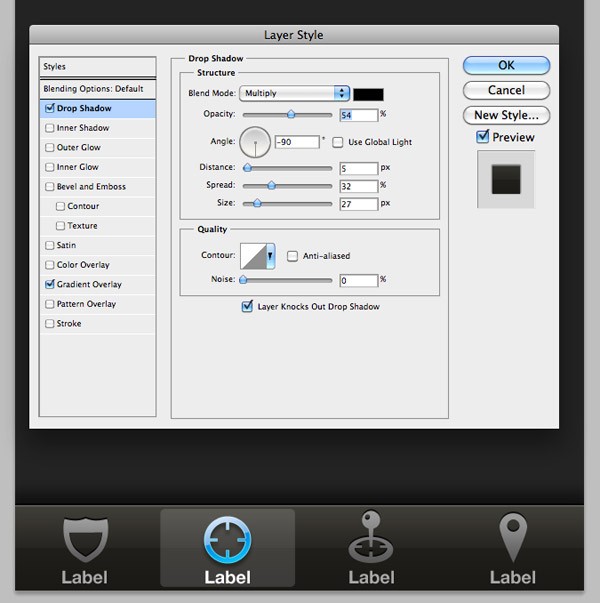Check the Anti-aliased option
The width and height of the screenshot is (600, 603).
pyautogui.click(x=292, y=256)
